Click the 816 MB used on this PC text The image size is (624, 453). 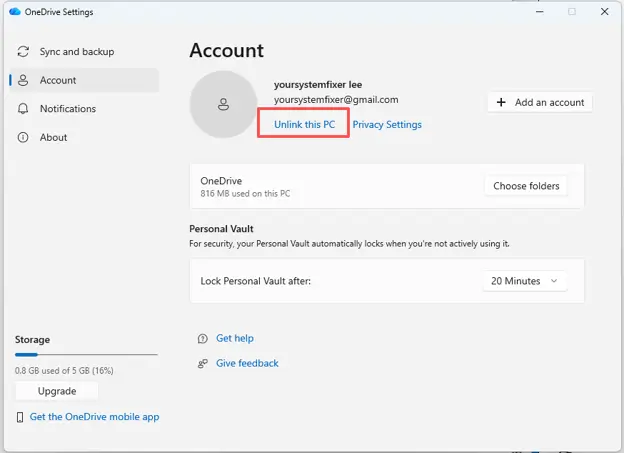coord(245,194)
